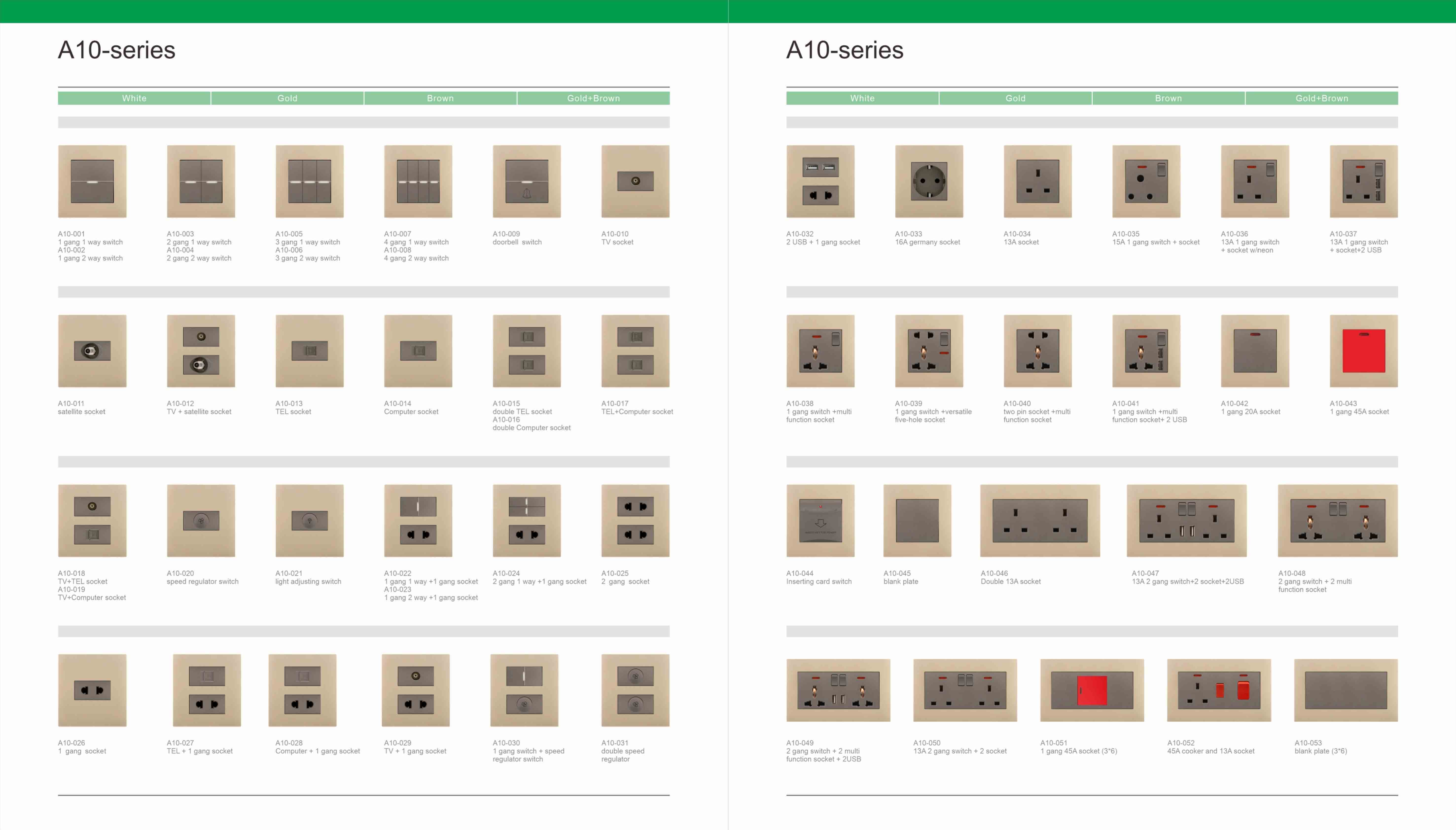Select the A10-014 Computer socket image
The height and width of the screenshot is (830, 1456).
point(418,351)
